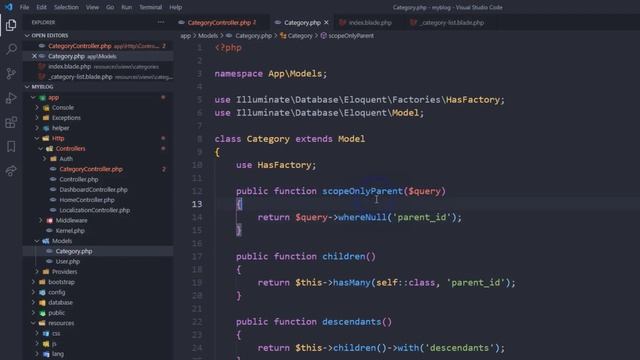
Task: Expand the Providers folder
Action: click(x=37, y=272)
